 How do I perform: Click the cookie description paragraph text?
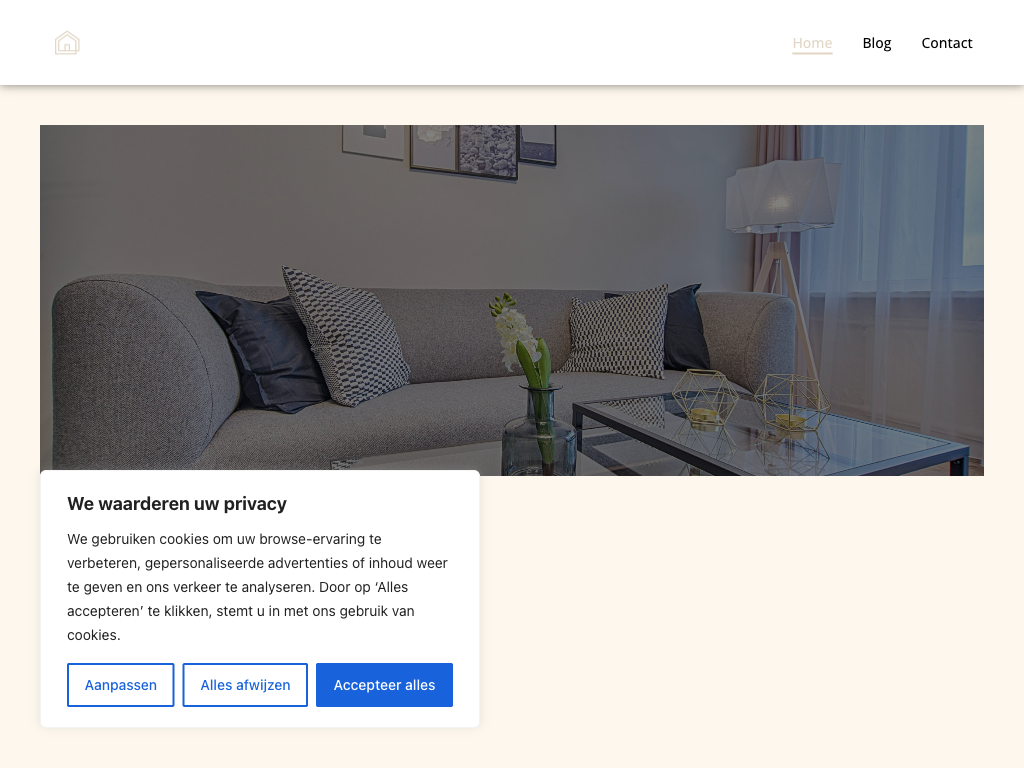point(257,587)
